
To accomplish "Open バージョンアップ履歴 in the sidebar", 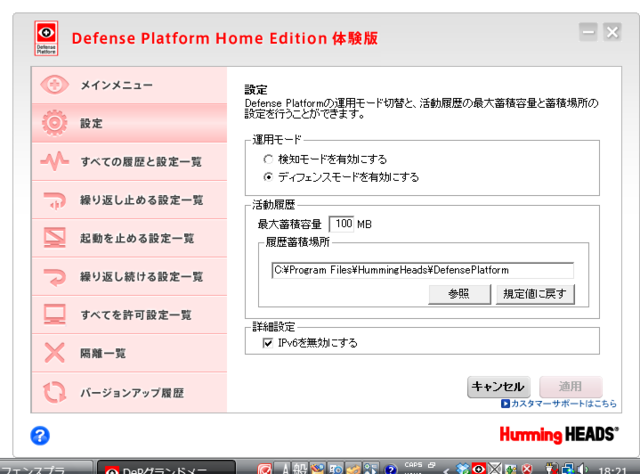I will pos(129,392).
